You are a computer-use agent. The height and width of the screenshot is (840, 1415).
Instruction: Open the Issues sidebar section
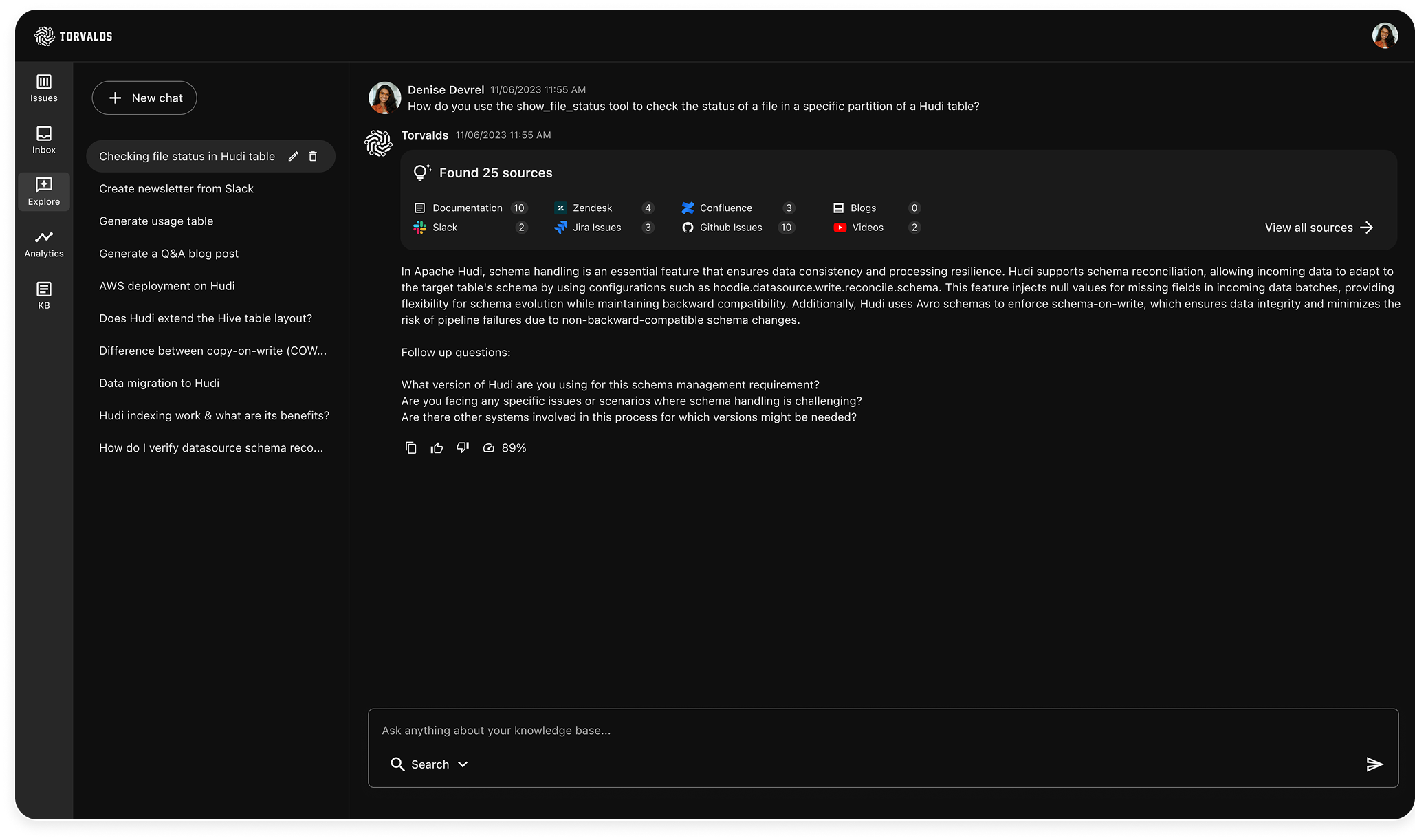tap(43, 89)
